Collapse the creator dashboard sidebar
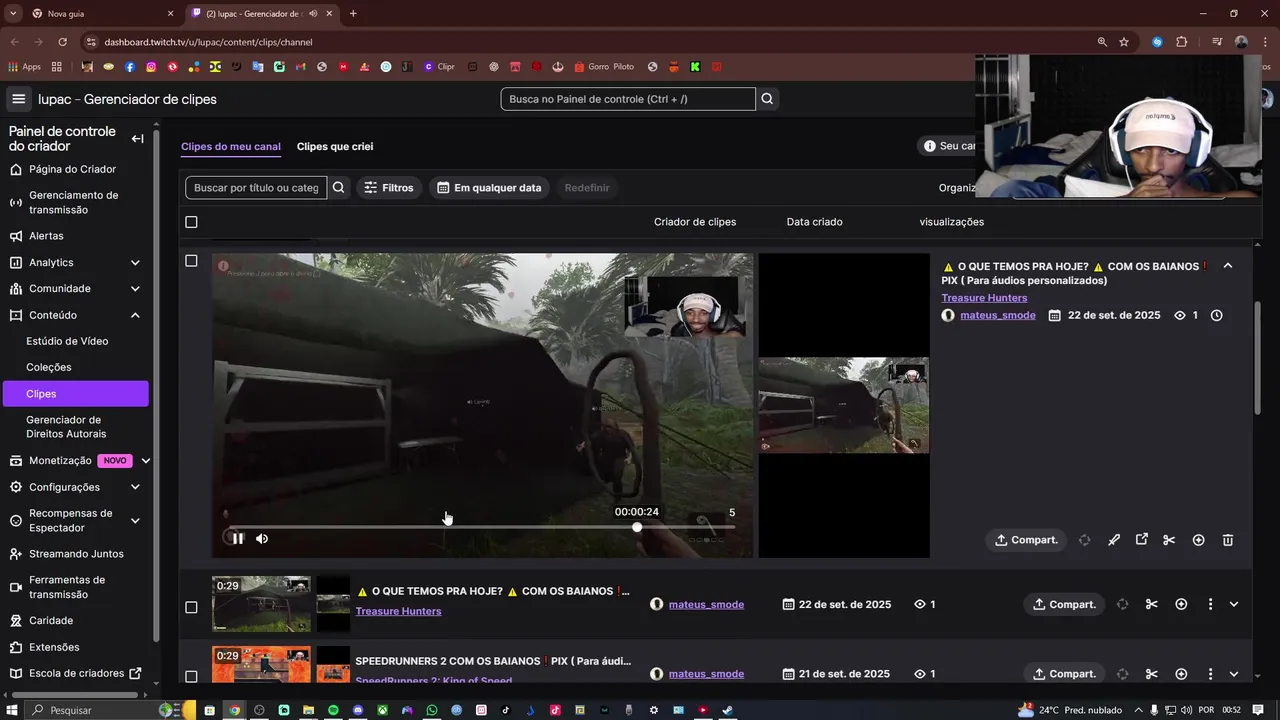The width and height of the screenshot is (1280, 720). [x=137, y=139]
